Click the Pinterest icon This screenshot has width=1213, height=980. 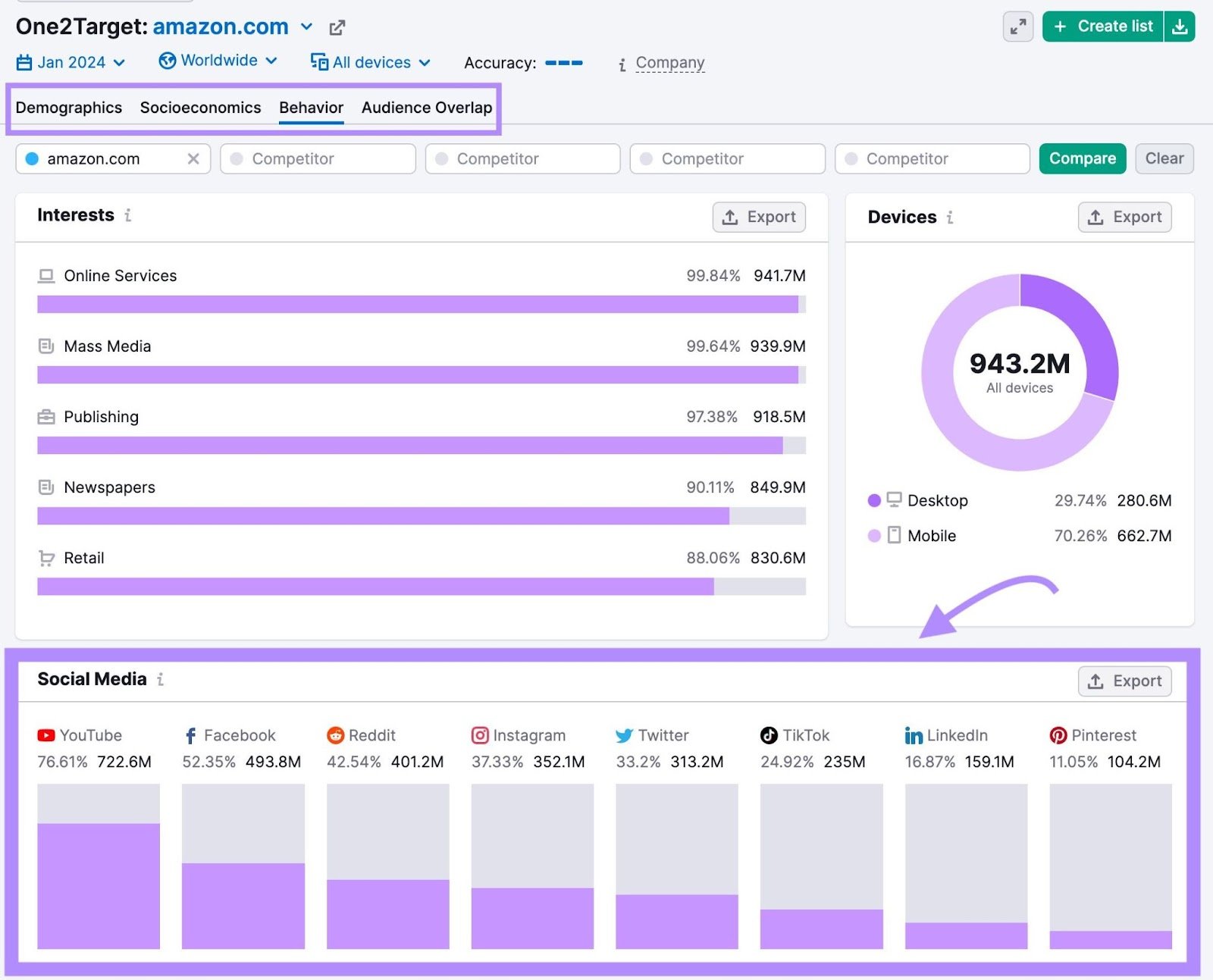coord(1057,734)
